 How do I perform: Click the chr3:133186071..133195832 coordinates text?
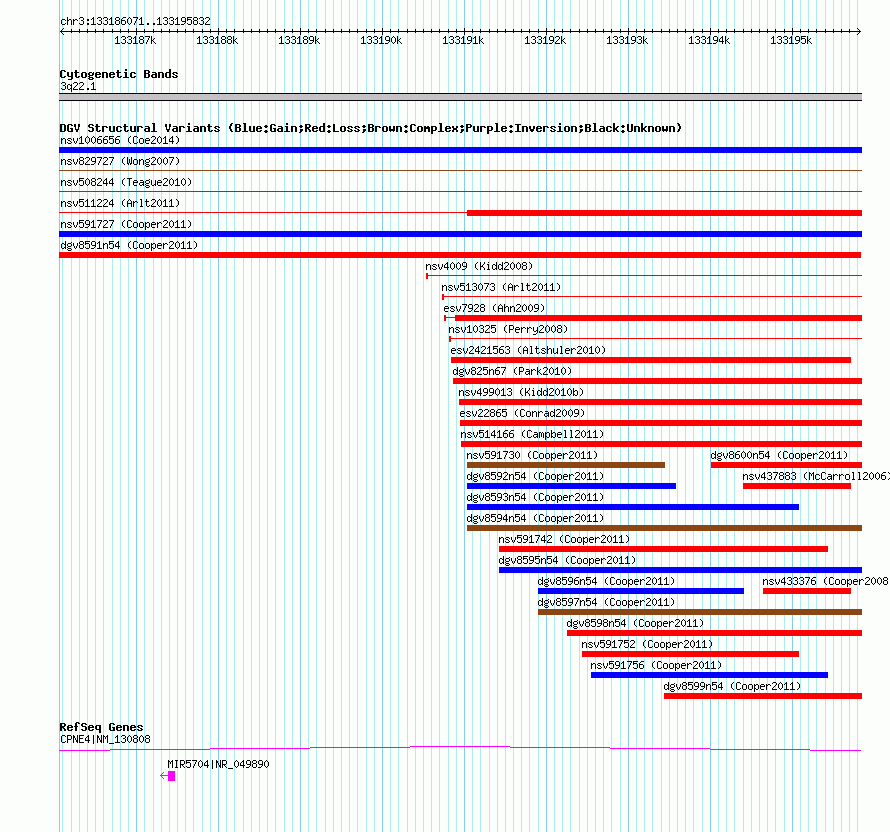(135, 21)
